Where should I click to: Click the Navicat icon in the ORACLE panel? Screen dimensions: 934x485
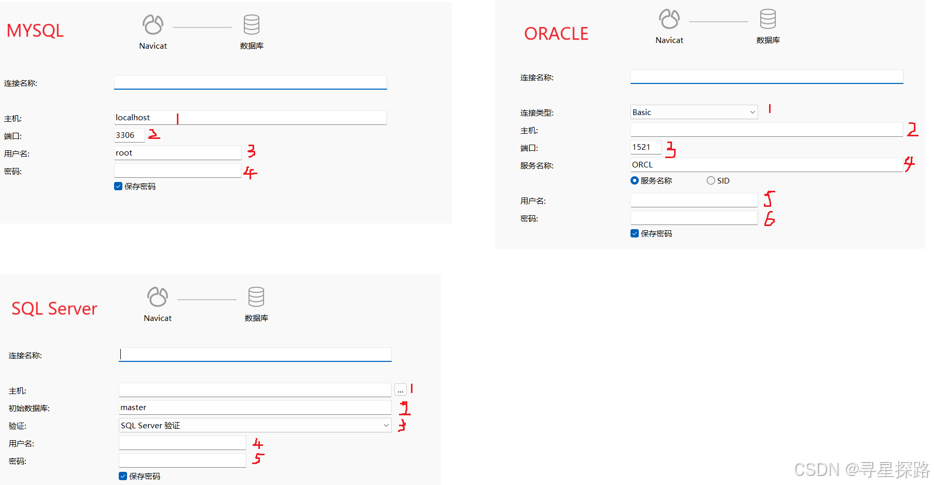(x=669, y=19)
